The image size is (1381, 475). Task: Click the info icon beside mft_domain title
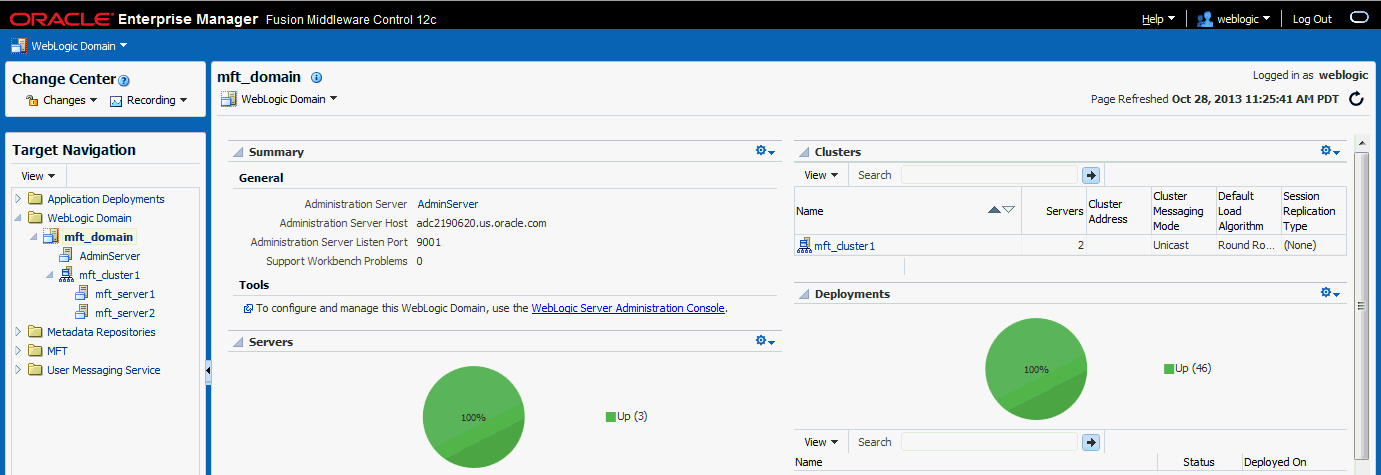pos(316,77)
